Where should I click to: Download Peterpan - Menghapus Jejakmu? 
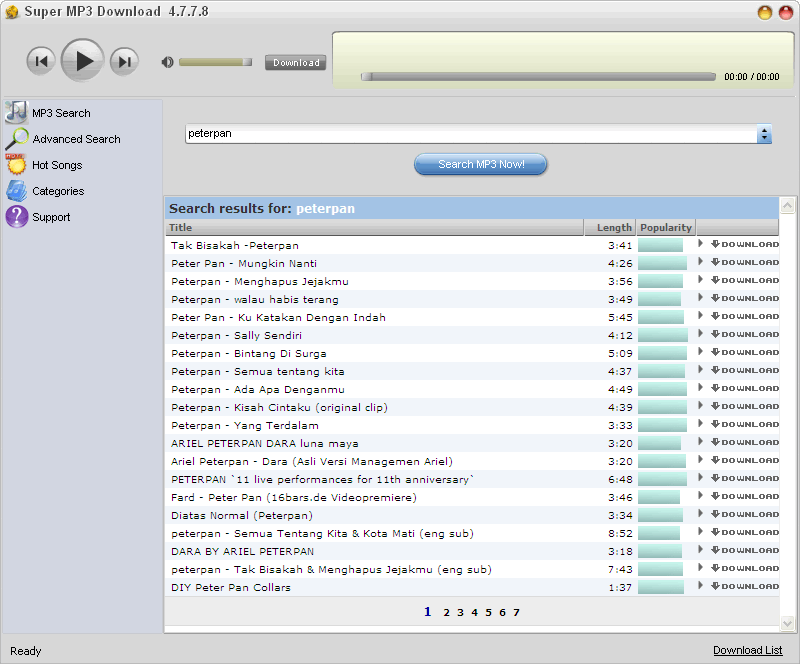pos(745,280)
